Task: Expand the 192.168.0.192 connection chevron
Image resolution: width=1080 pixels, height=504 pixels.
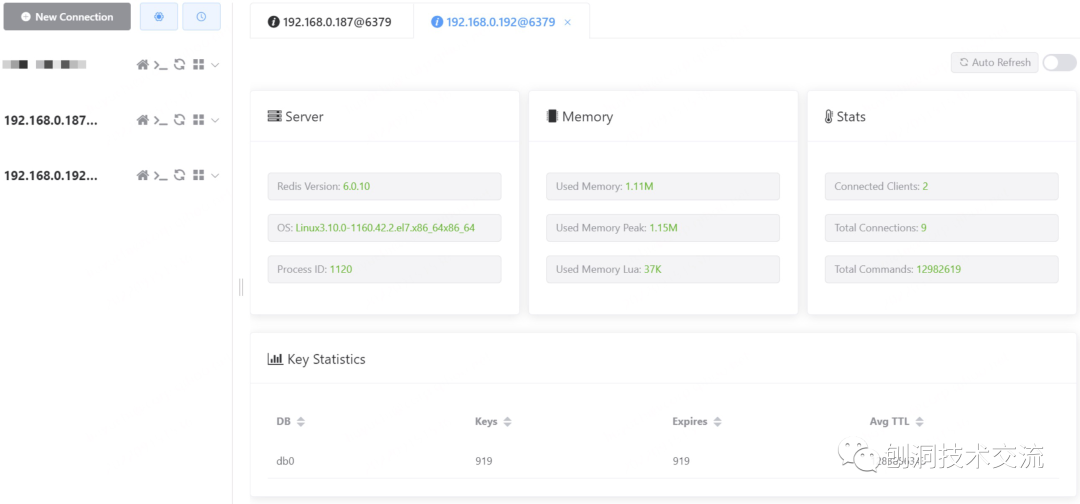Action: [x=215, y=175]
